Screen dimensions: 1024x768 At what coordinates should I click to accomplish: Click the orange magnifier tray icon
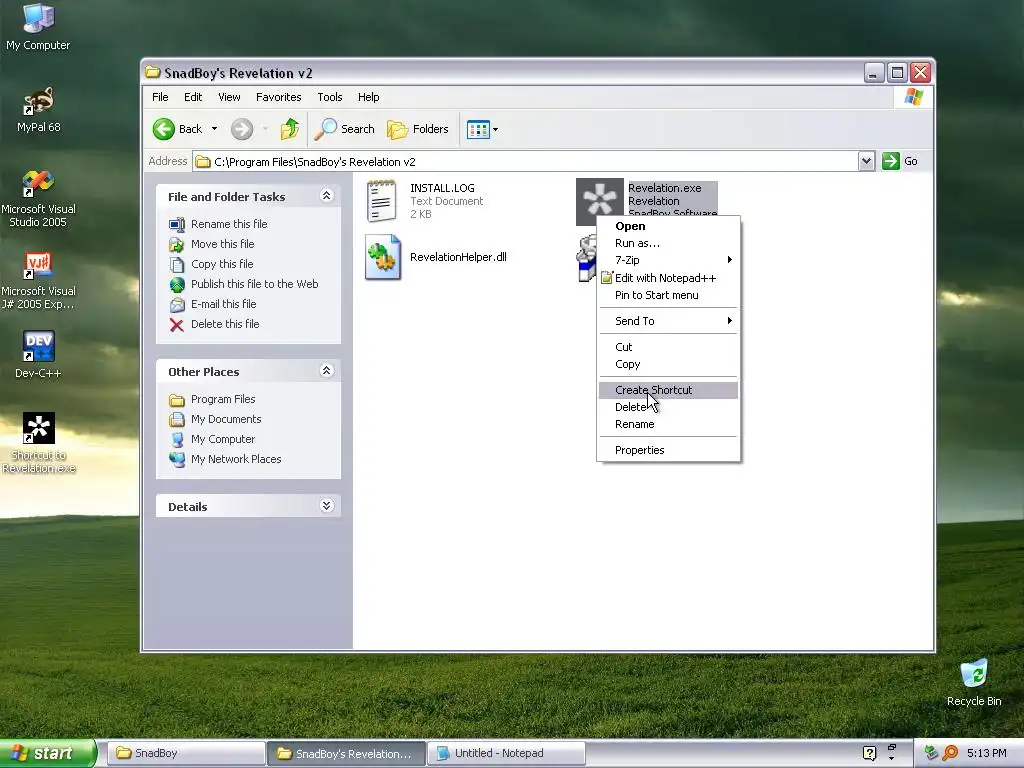coord(950,753)
